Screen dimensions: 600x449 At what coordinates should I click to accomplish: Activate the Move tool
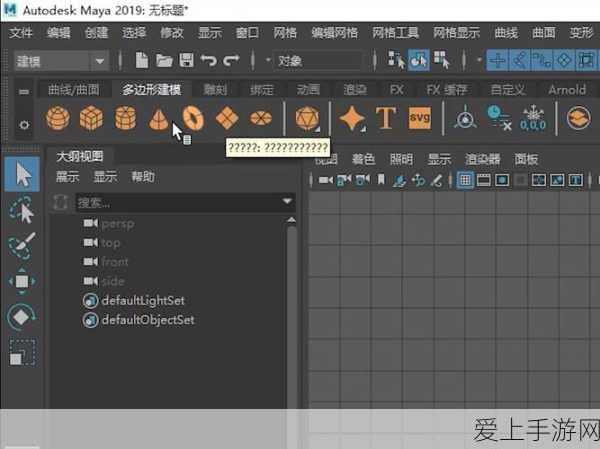click(x=22, y=281)
